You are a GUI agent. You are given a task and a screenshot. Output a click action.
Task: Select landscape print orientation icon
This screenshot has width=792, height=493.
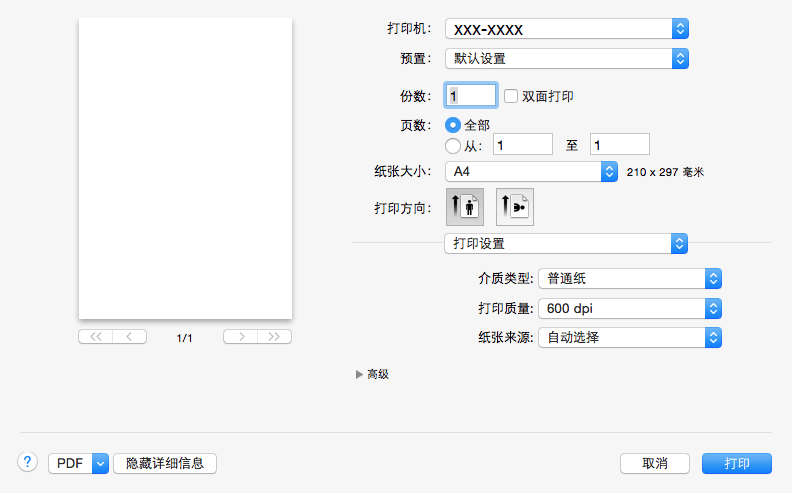pyautogui.click(x=515, y=207)
